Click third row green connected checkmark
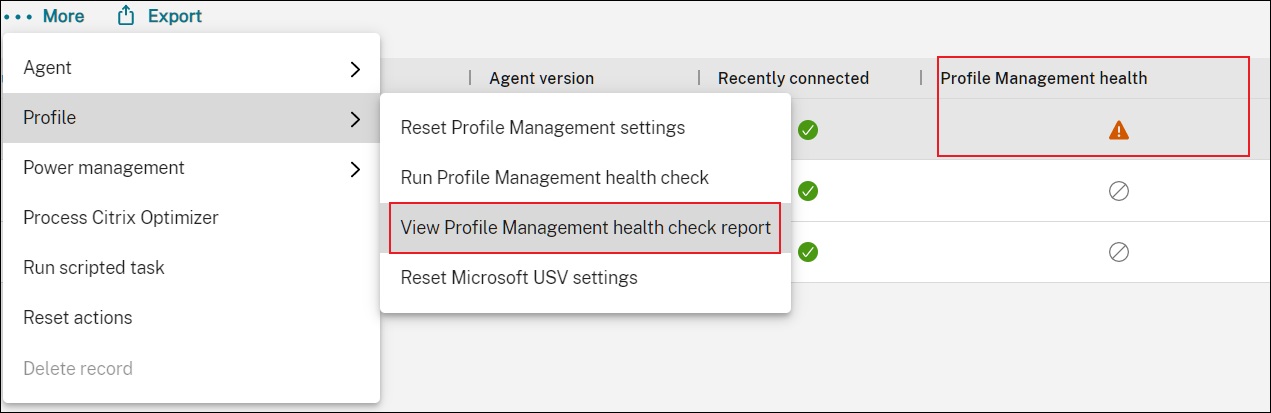Image resolution: width=1271 pixels, height=413 pixels. point(808,252)
